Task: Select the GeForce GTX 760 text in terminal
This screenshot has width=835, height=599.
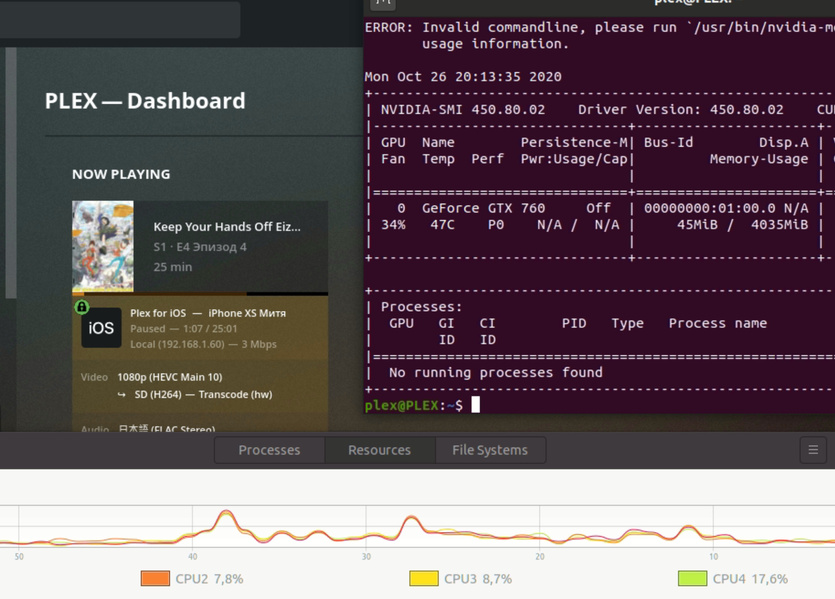Action: coord(484,208)
